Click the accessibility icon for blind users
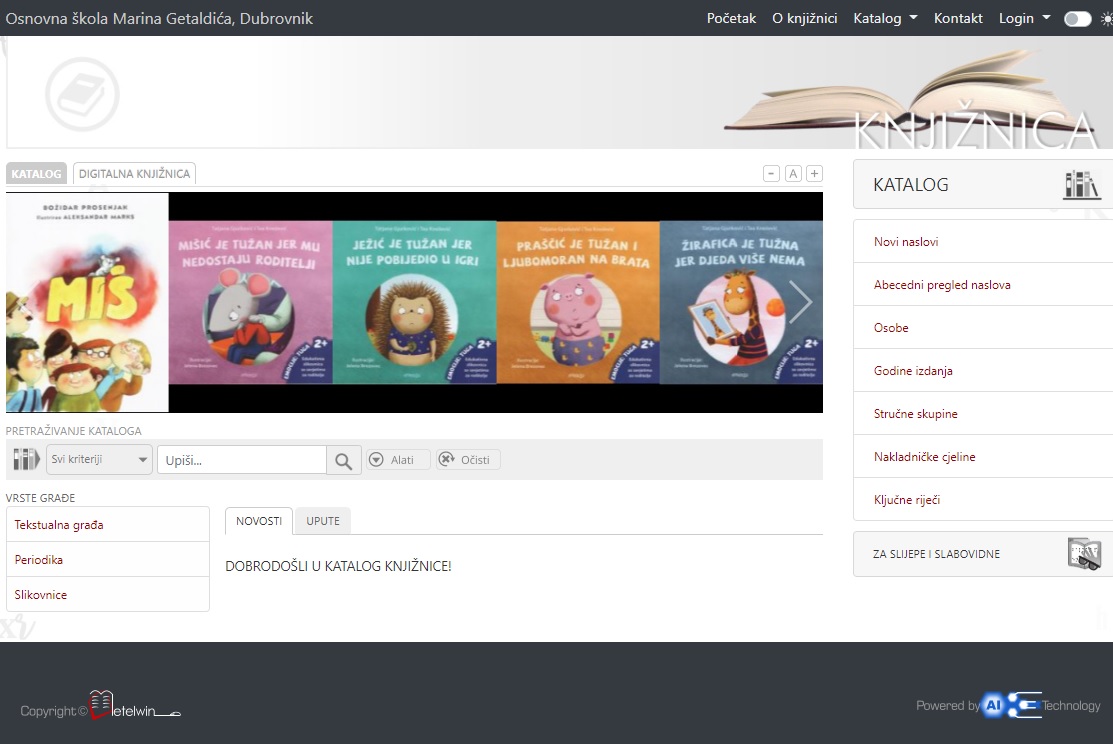 (x=1084, y=554)
